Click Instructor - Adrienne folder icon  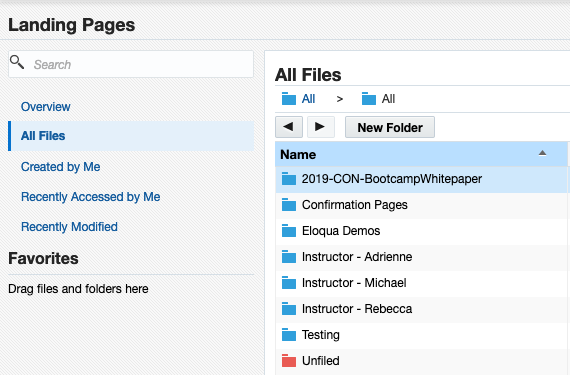[x=289, y=257]
